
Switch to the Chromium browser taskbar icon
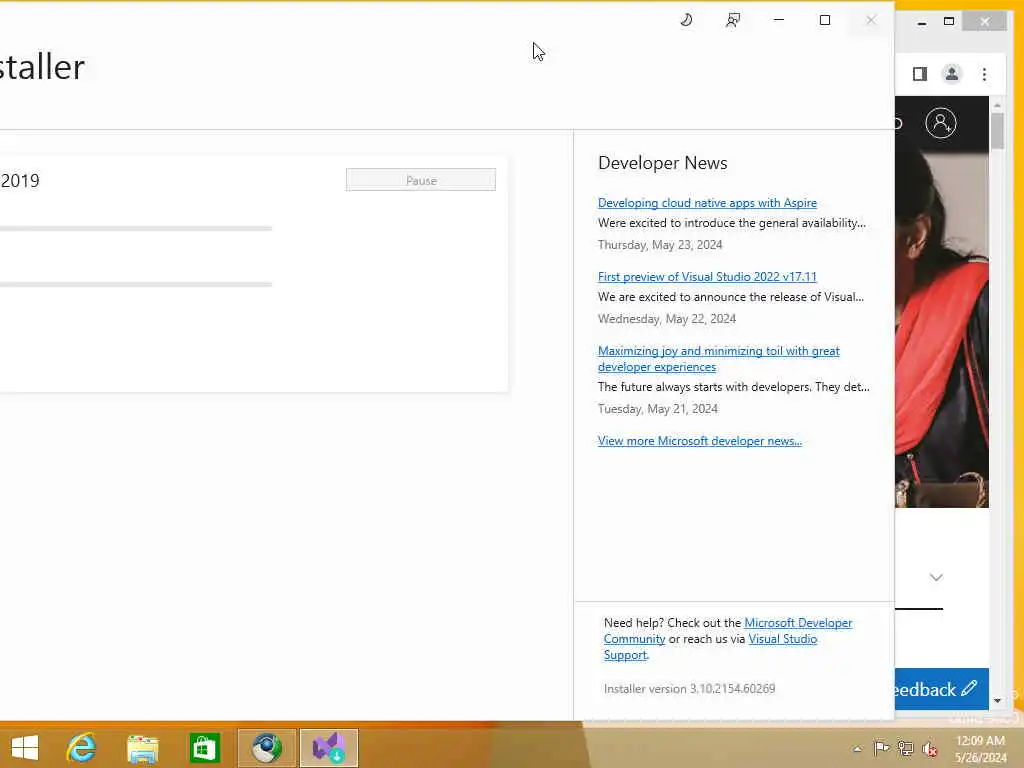click(x=266, y=748)
